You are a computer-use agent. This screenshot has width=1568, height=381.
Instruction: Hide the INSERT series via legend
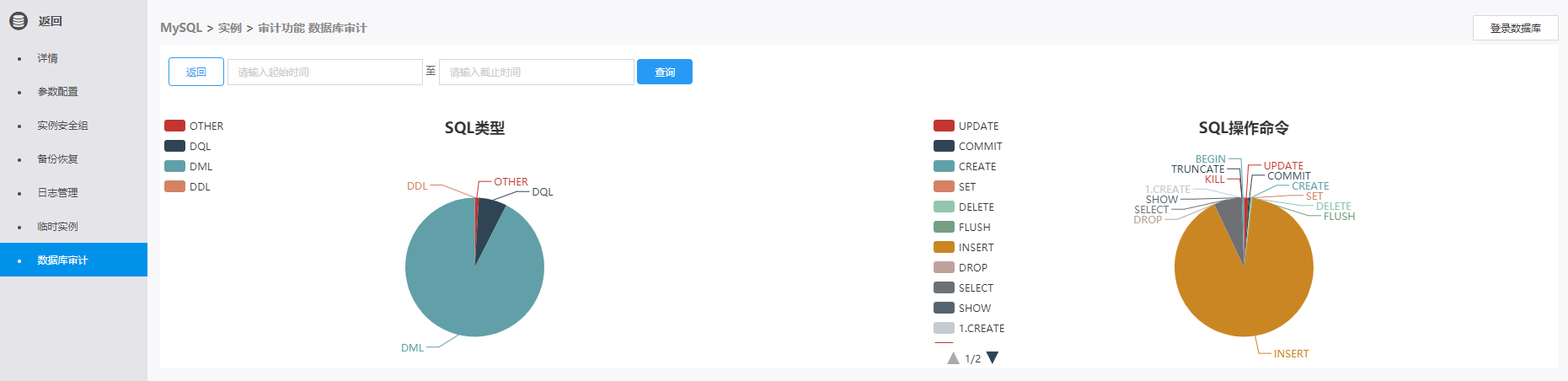pos(944,247)
